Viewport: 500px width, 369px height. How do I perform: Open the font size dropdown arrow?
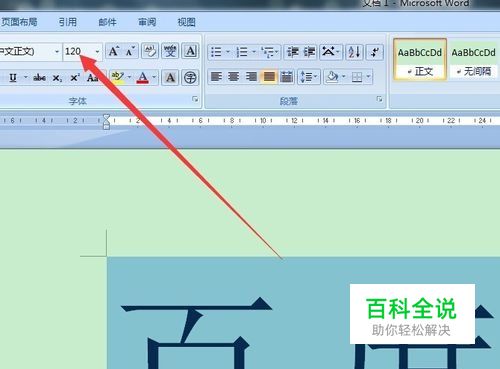click(x=97, y=52)
